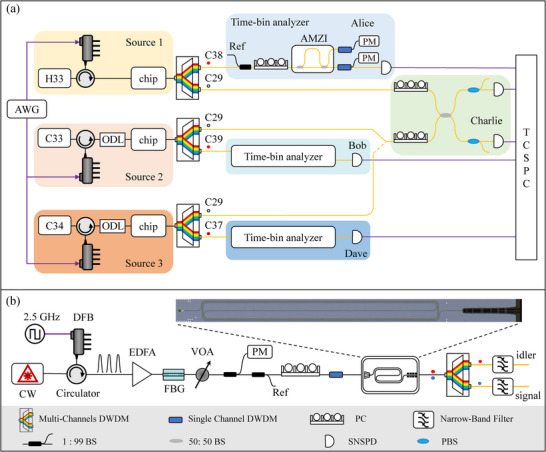Viewport: 546px width, 452px height.
Task: Click the blue single-channel DWDM in panel b
Action: 336,375
